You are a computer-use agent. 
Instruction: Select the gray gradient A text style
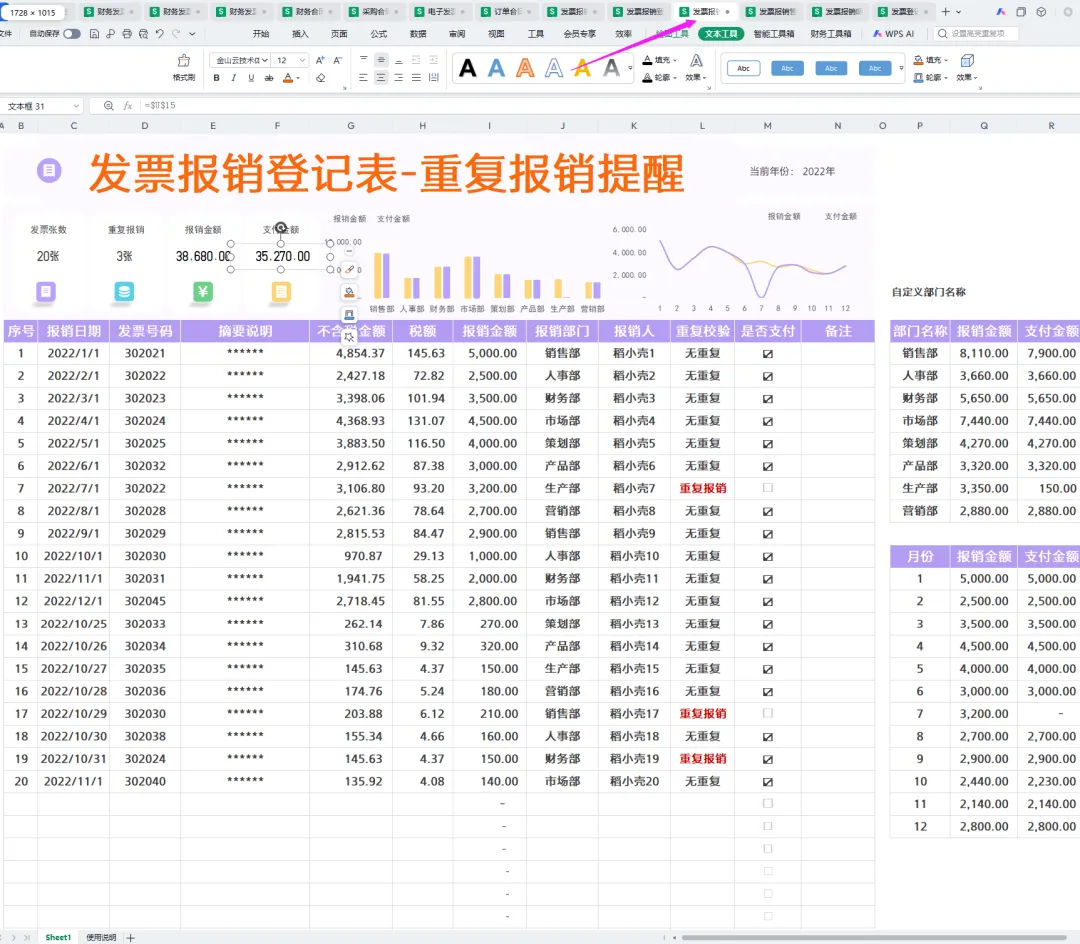[x=611, y=68]
